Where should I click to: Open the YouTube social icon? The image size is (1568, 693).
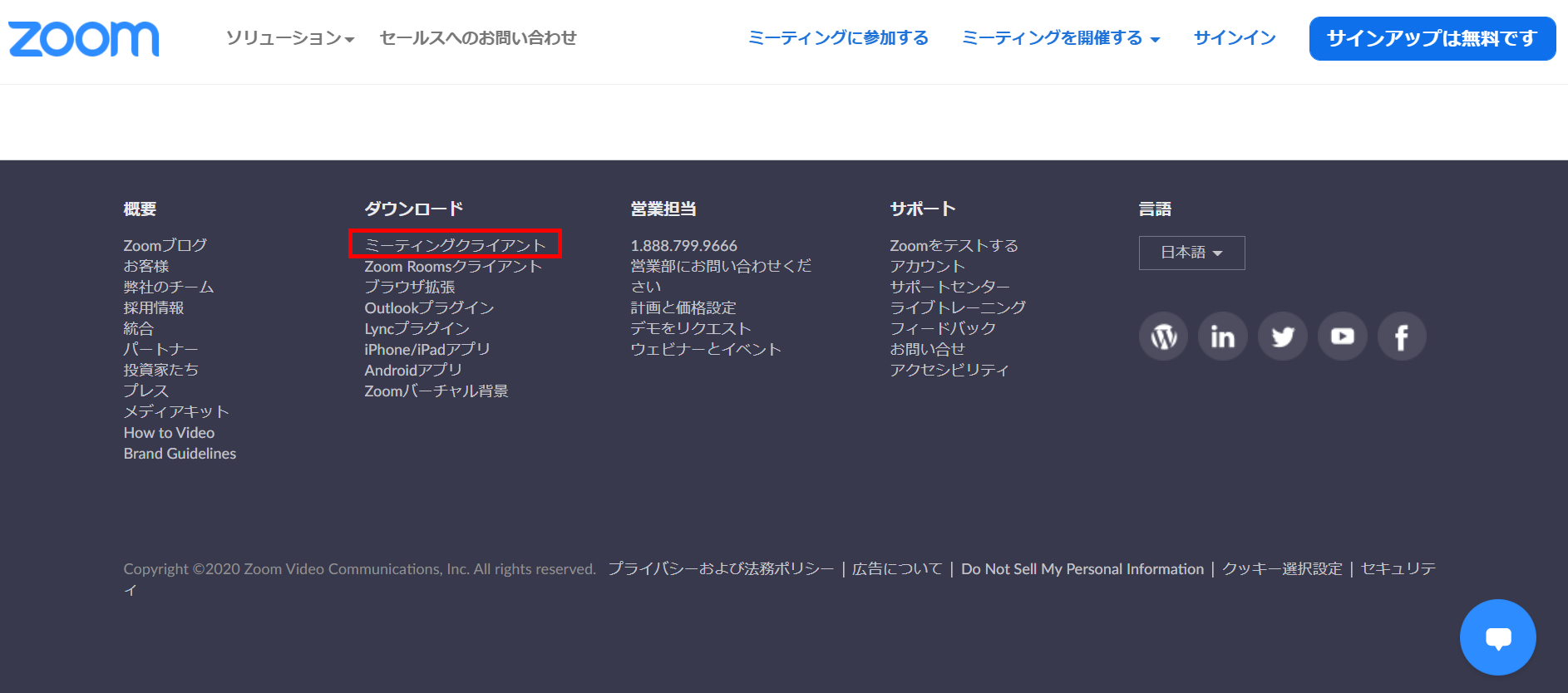click(1343, 337)
